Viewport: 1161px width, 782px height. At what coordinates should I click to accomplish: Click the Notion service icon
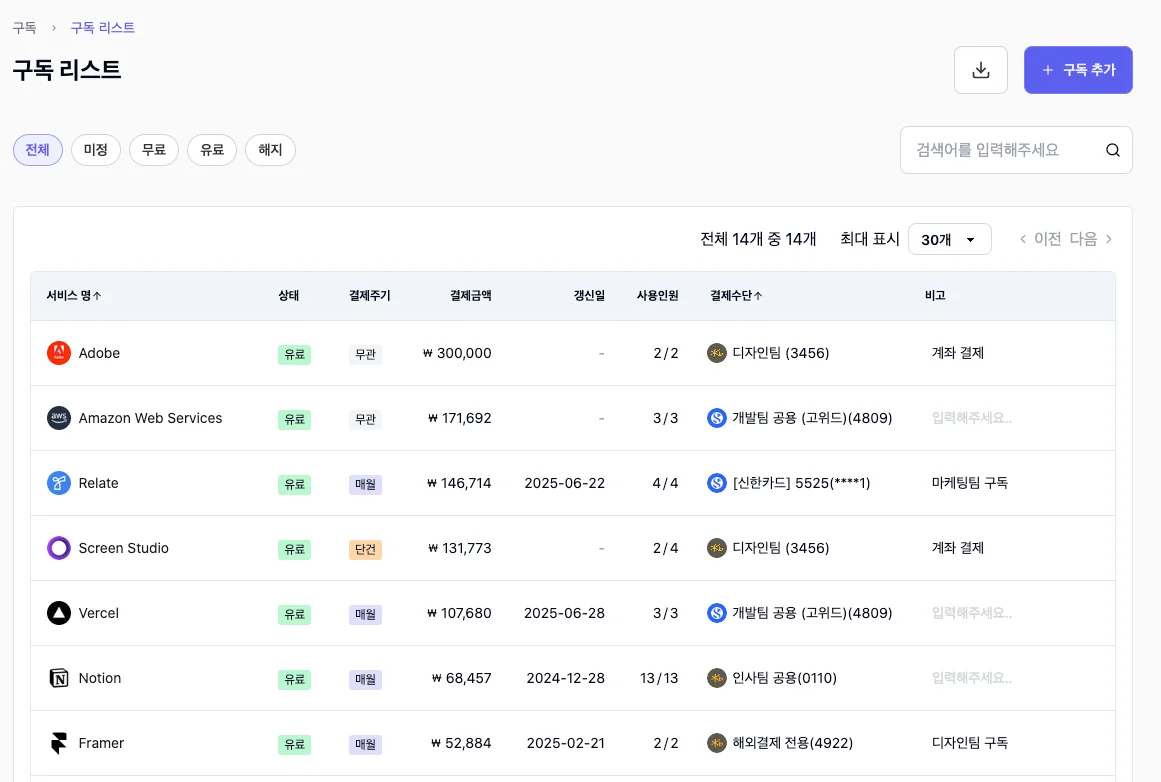pos(58,678)
